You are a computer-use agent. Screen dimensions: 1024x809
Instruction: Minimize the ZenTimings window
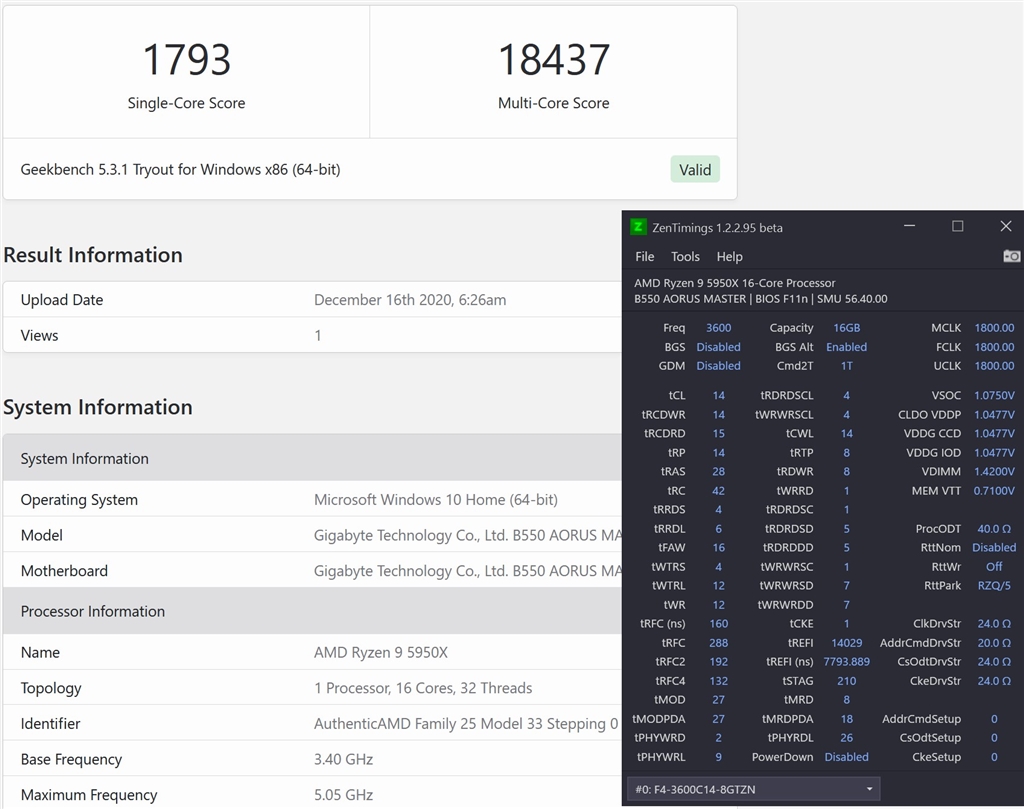click(x=909, y=226)
